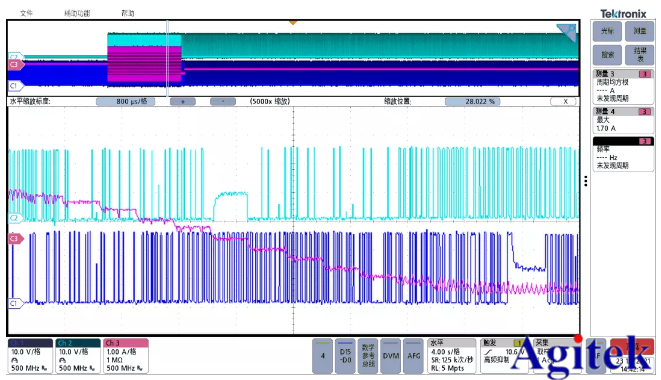Open the 水平 horizontal settings badge
The width and height of the screenshot is (661, 380).
click(452, 356)
